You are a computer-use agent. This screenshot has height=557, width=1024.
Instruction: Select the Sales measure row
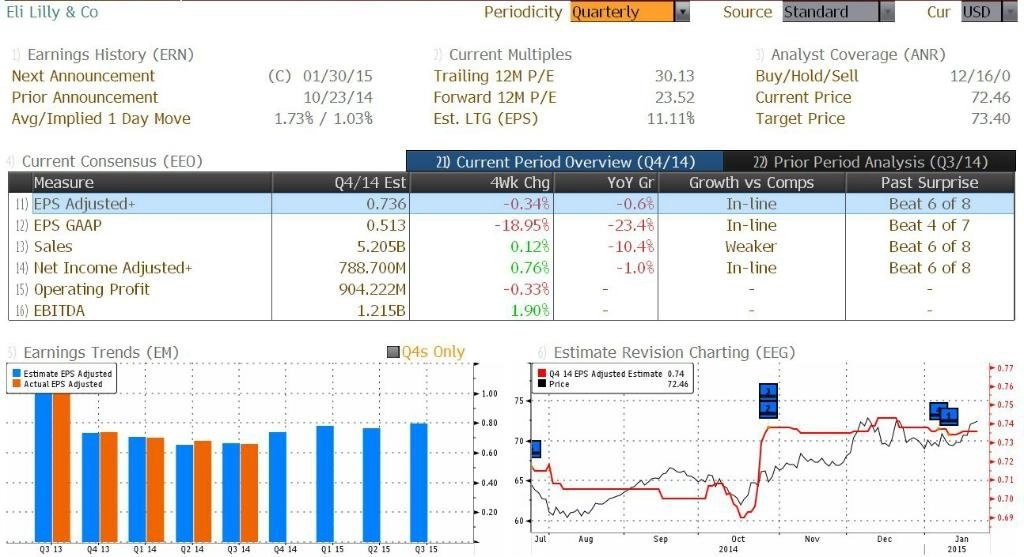click(511, 247)
